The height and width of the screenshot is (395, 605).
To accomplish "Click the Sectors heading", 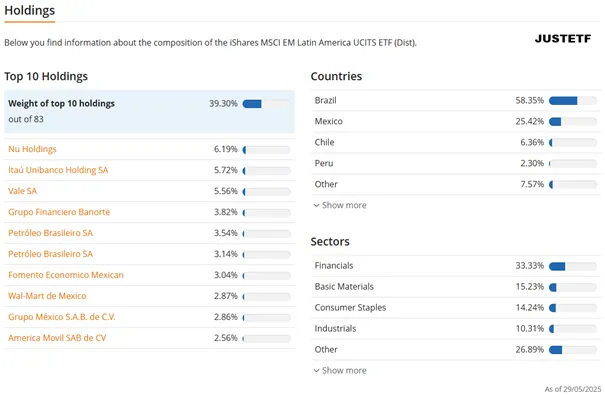I will coord(330,241).
